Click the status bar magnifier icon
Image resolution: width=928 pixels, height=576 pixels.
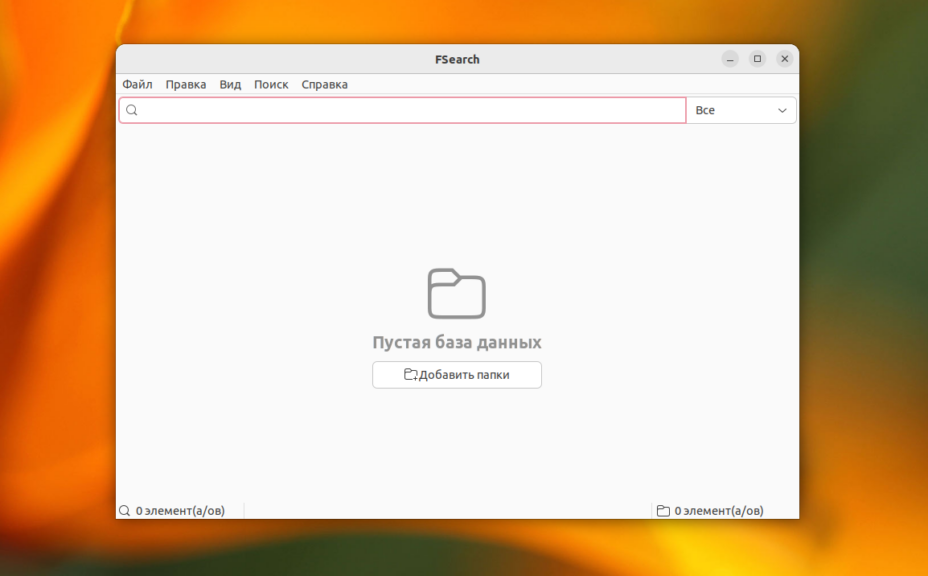point(125,511)
